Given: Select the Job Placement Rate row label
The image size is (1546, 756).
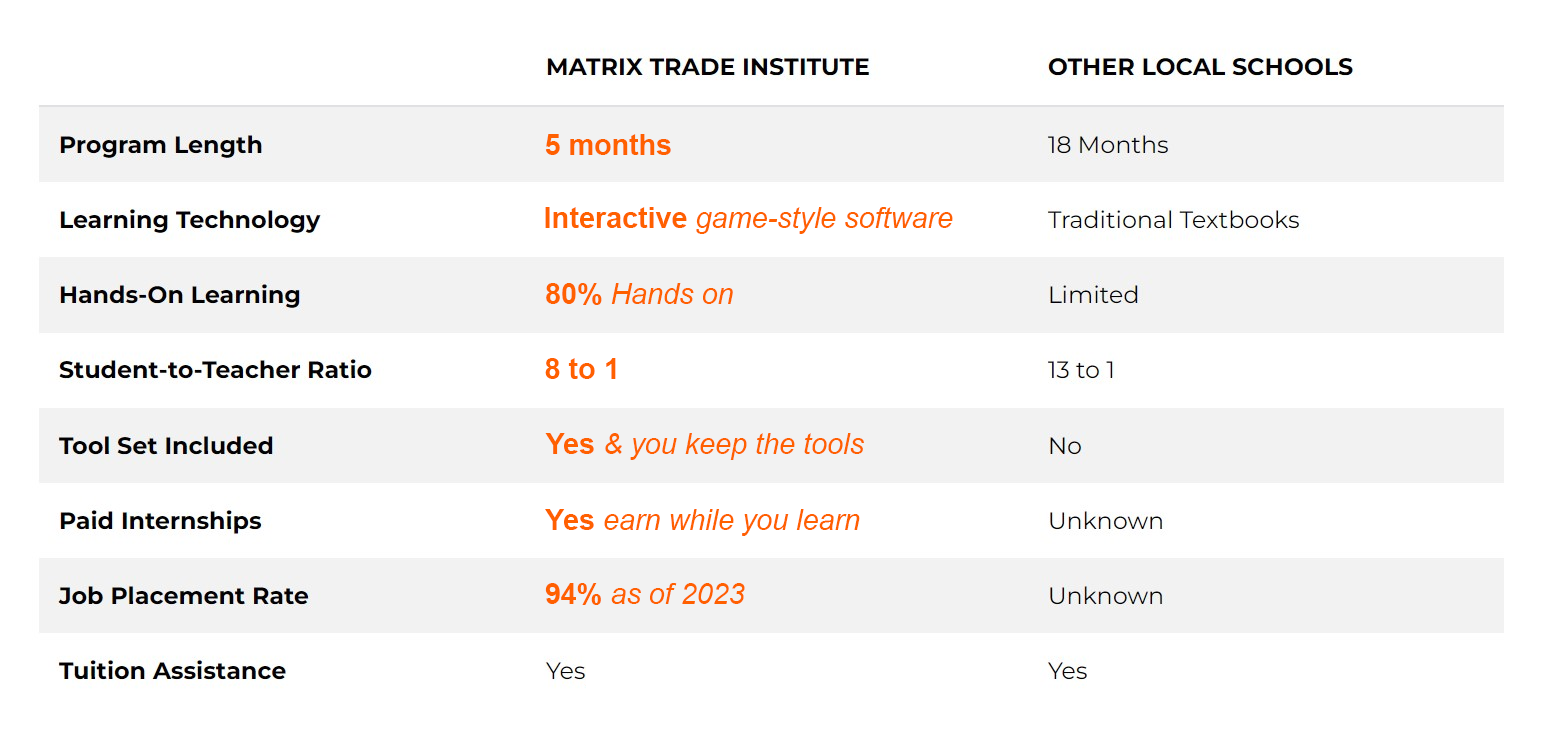Looking at the screenshot, I should click(x=183, y=596).
